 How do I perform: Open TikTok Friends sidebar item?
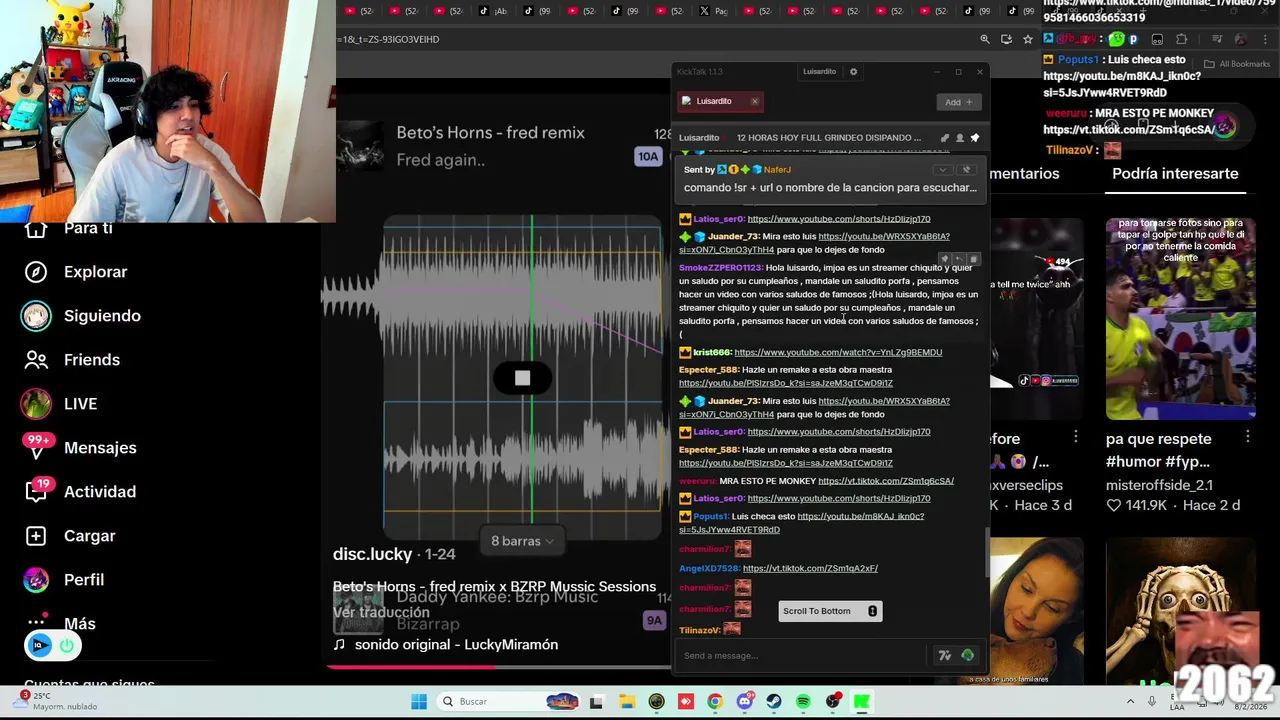pos(71,360)
